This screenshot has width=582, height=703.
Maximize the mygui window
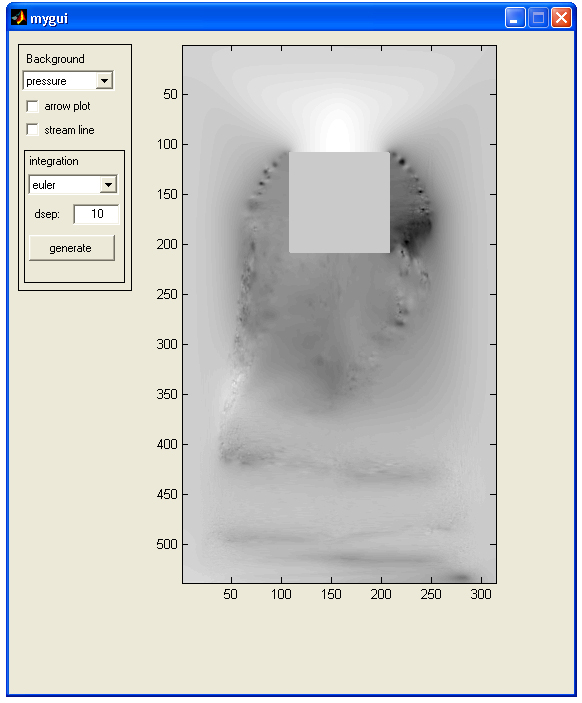click(x=539, y=18)
